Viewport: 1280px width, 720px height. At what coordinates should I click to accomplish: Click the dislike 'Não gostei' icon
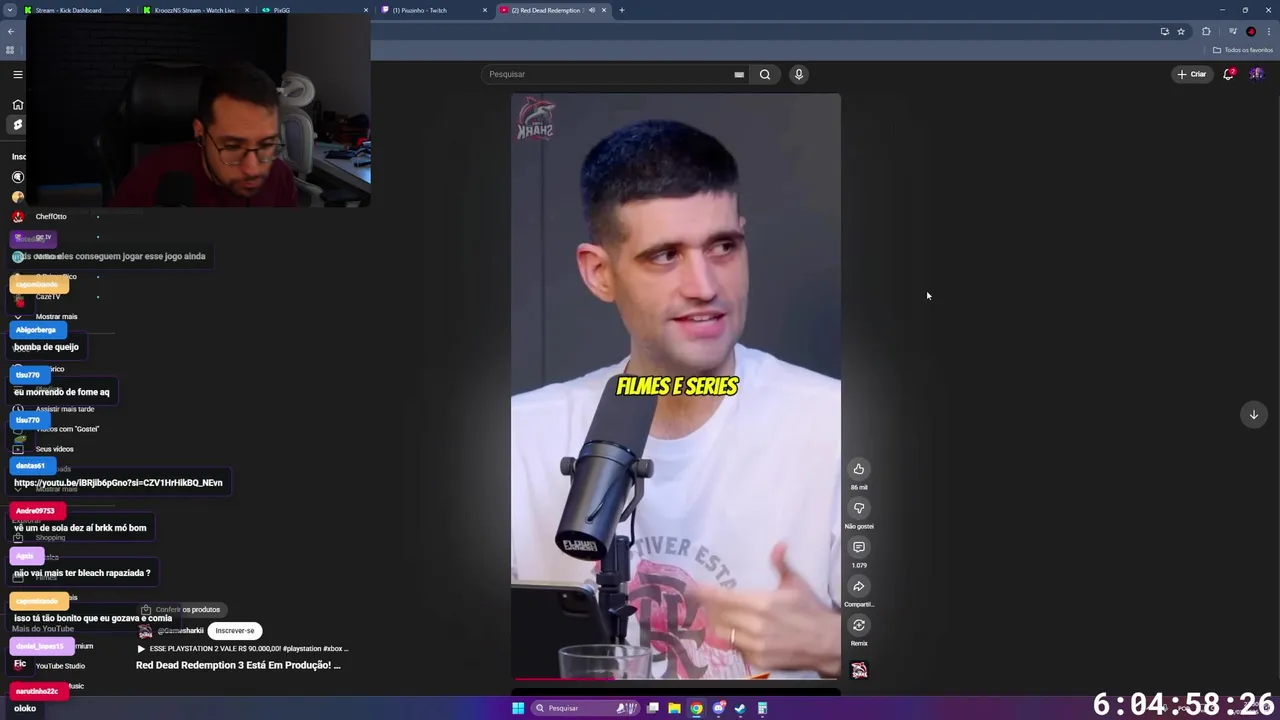858,508
